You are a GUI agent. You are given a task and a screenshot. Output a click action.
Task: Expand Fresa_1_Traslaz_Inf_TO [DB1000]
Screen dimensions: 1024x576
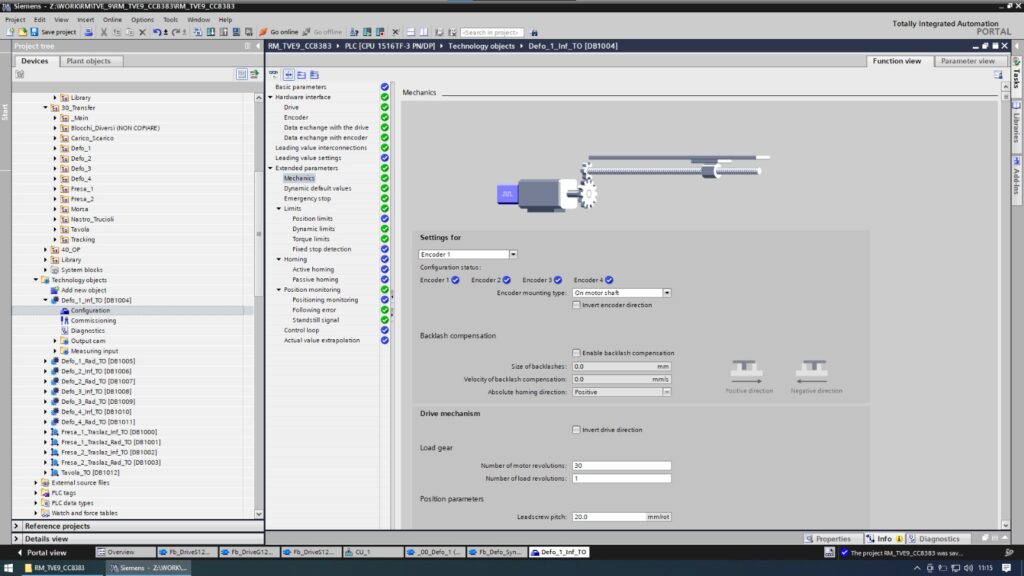pos(46,432)
